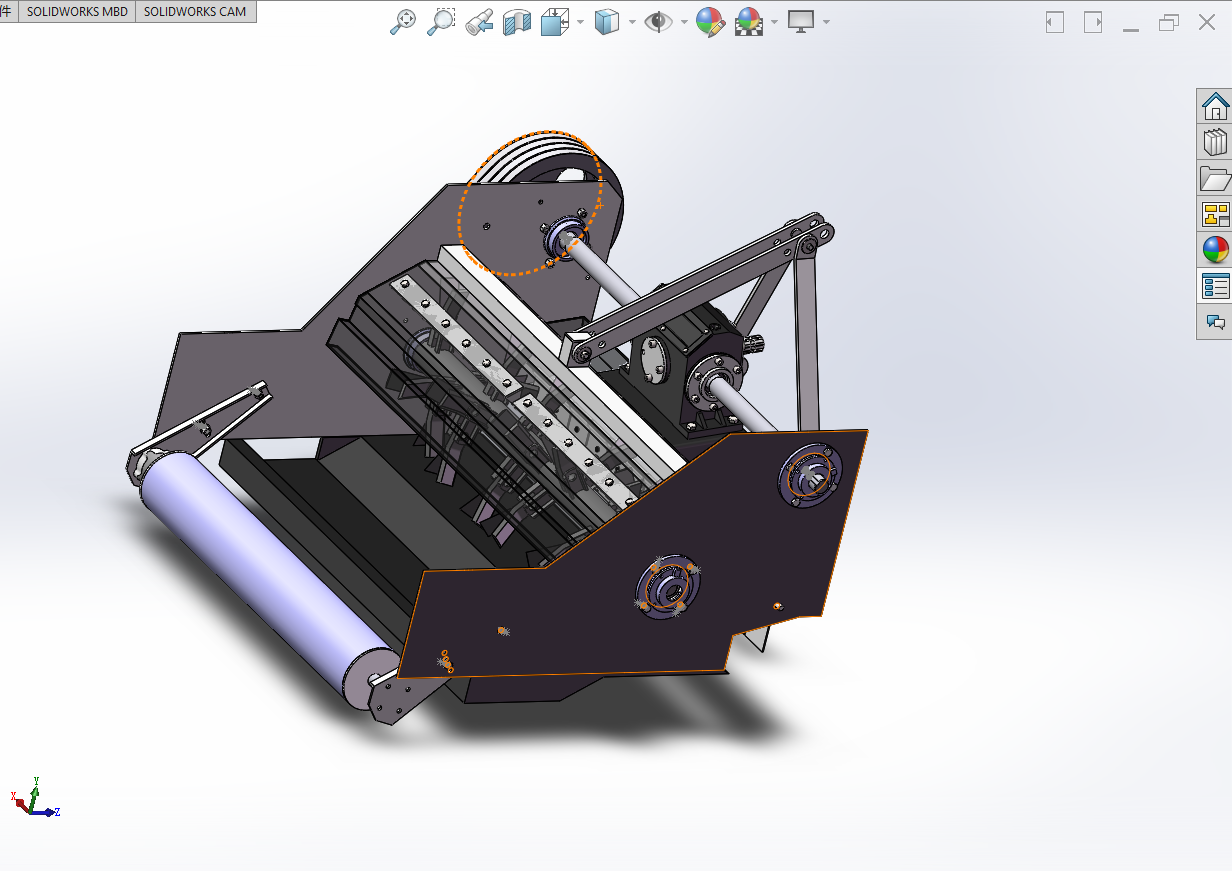This screenshot has height=871, width=1232.
Task: Open the Custom Properties list tab
Action: 1215,286
